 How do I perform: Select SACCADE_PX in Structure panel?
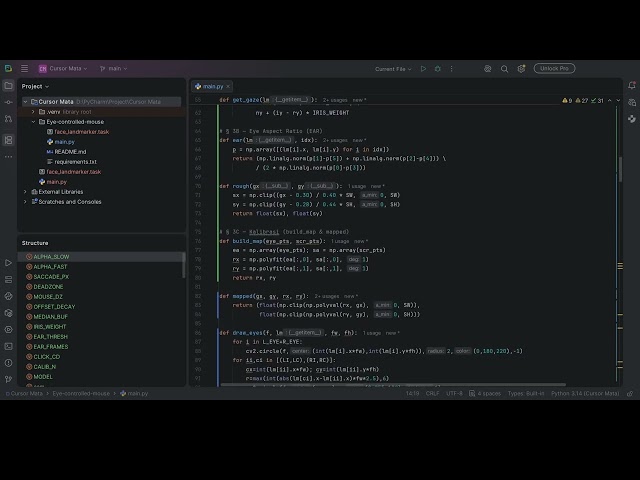coord(51,277)
